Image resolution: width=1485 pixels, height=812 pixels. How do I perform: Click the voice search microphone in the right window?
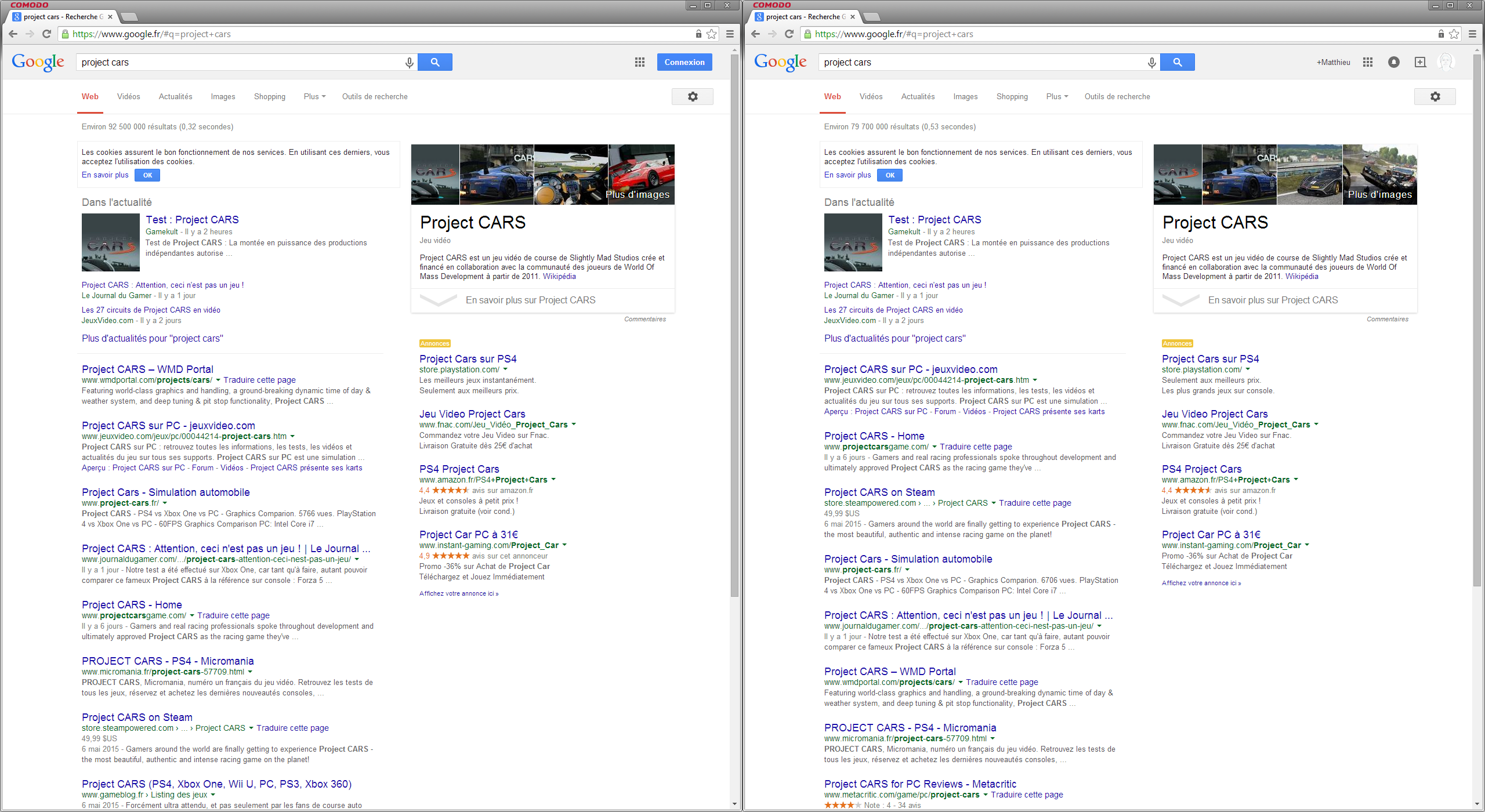(x=1152, y=62)
